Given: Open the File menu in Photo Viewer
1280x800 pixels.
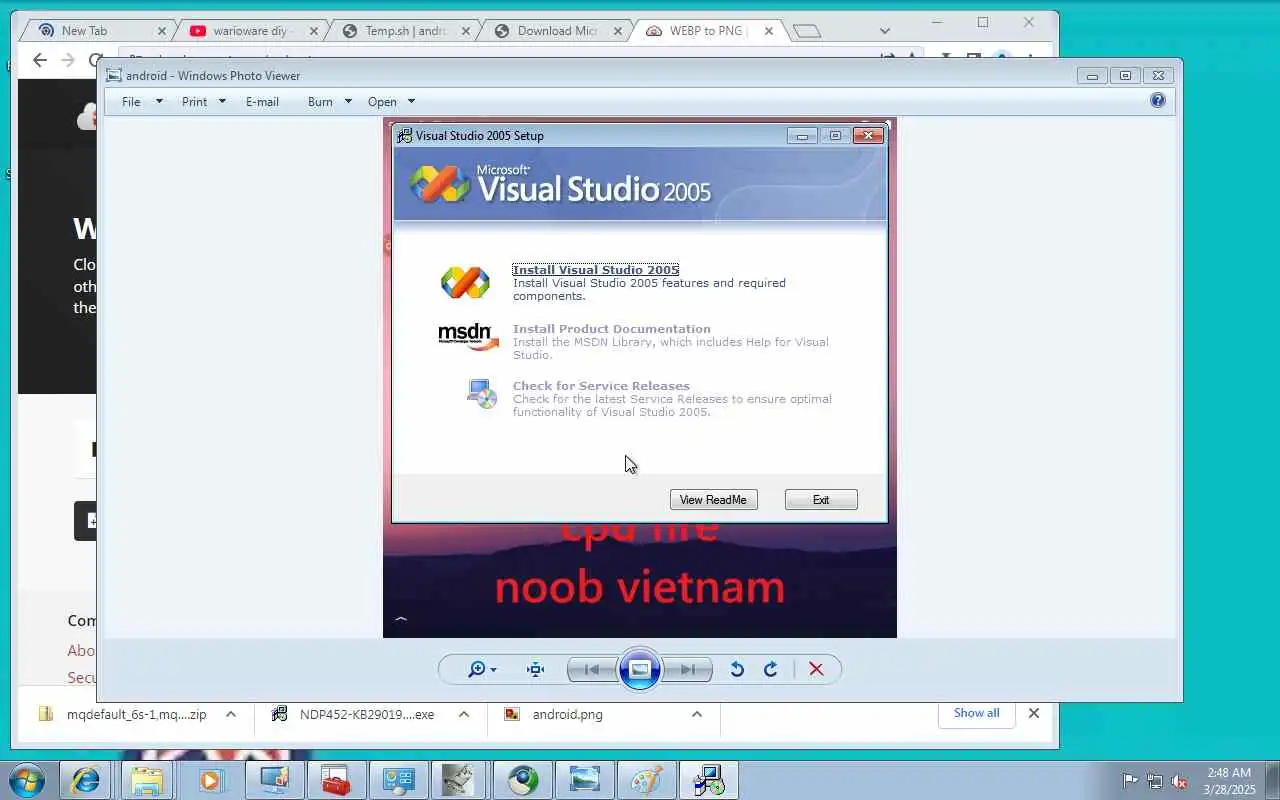Looking at the screenshot, I should pos(131,101).
